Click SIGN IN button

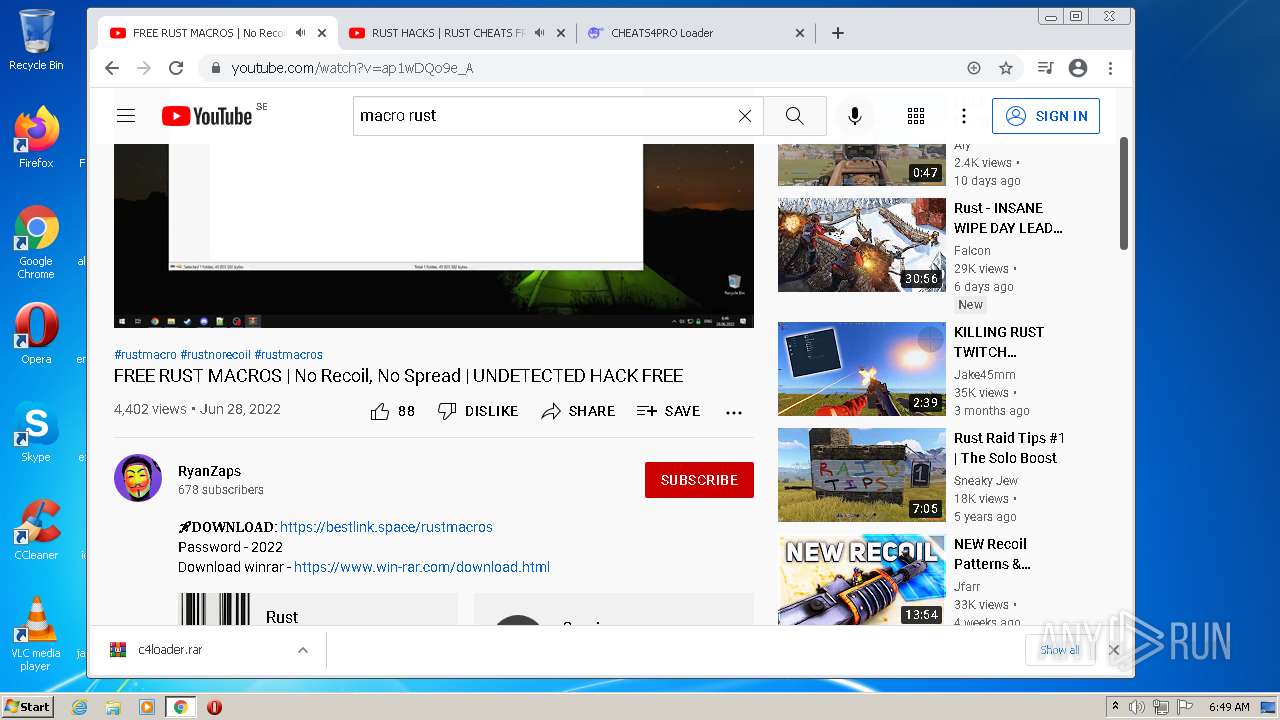pos(1046,116)
